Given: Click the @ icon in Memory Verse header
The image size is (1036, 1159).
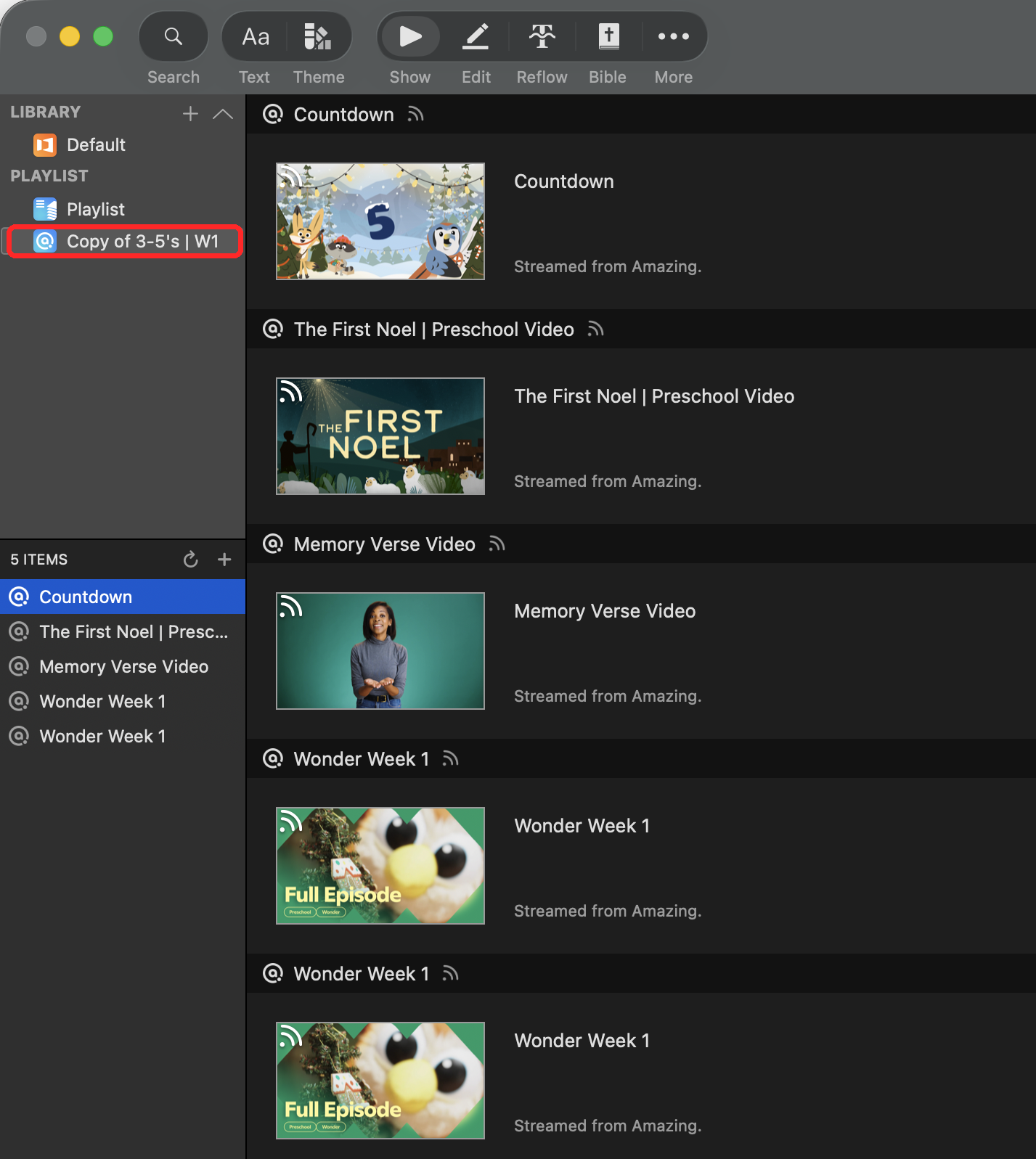Looking at the screenshot, I should click(x=273, y=544).
